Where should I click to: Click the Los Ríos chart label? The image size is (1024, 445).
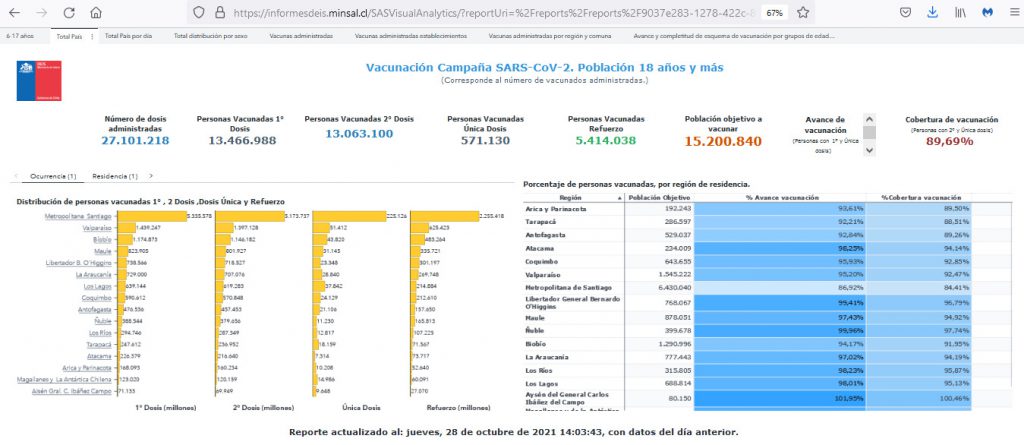[x=99, y=333]
